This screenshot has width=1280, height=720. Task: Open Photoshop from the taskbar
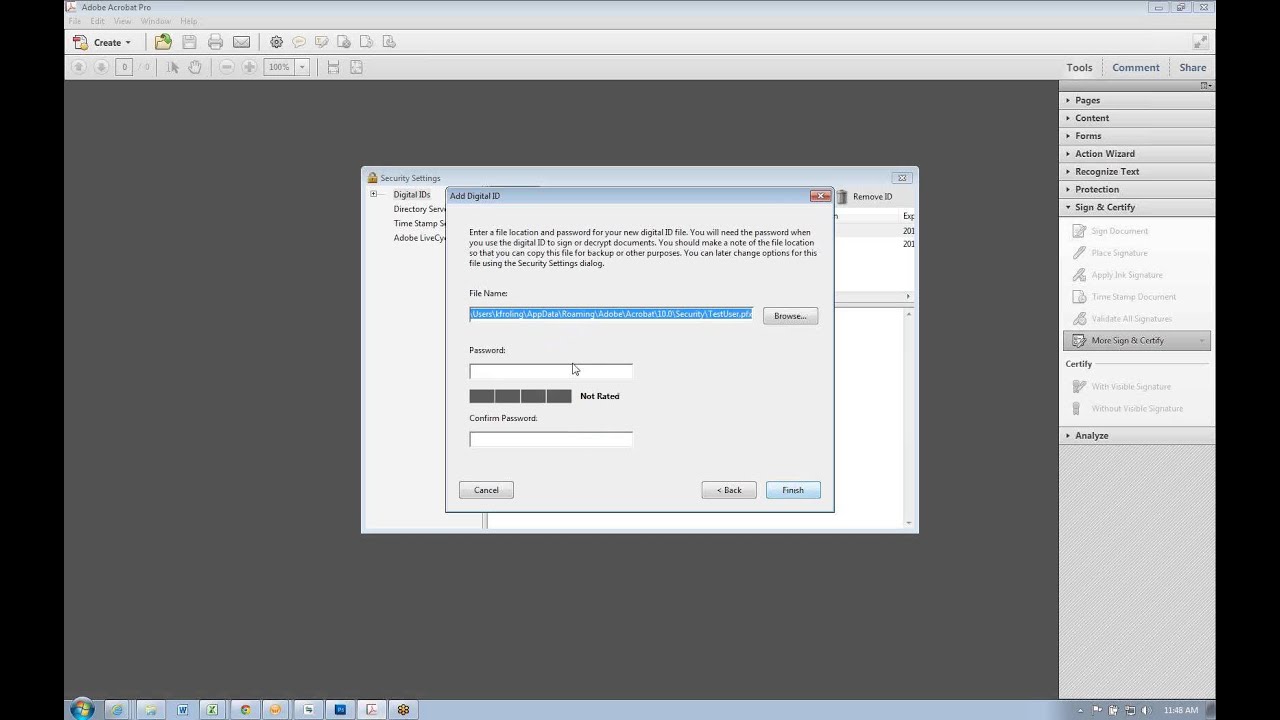[x=339, y=710]
